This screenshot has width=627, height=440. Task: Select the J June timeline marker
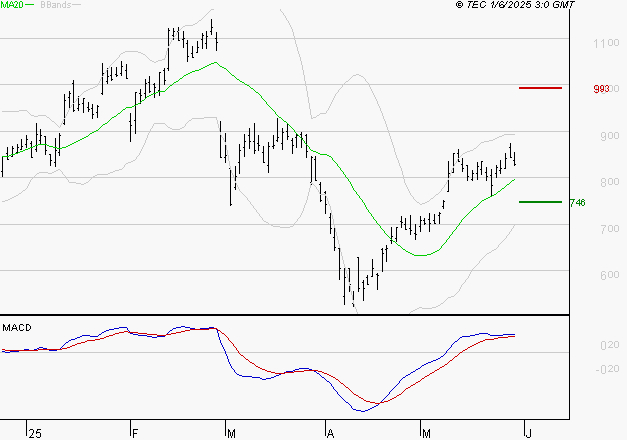529,434
